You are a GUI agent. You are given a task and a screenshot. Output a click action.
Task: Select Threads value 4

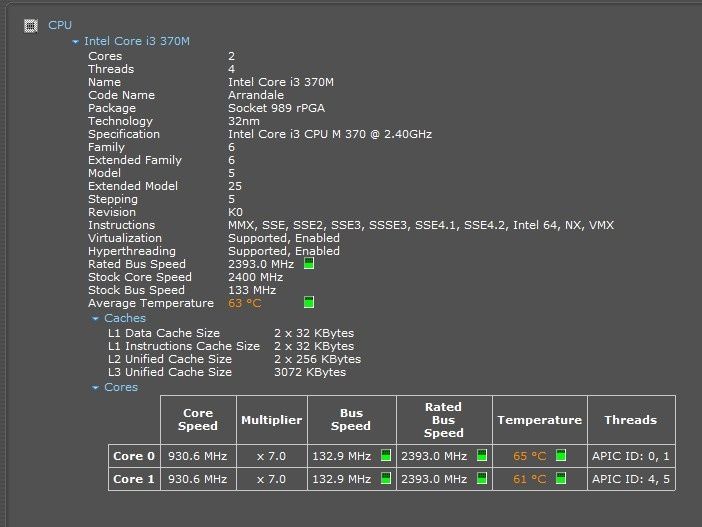231,69
